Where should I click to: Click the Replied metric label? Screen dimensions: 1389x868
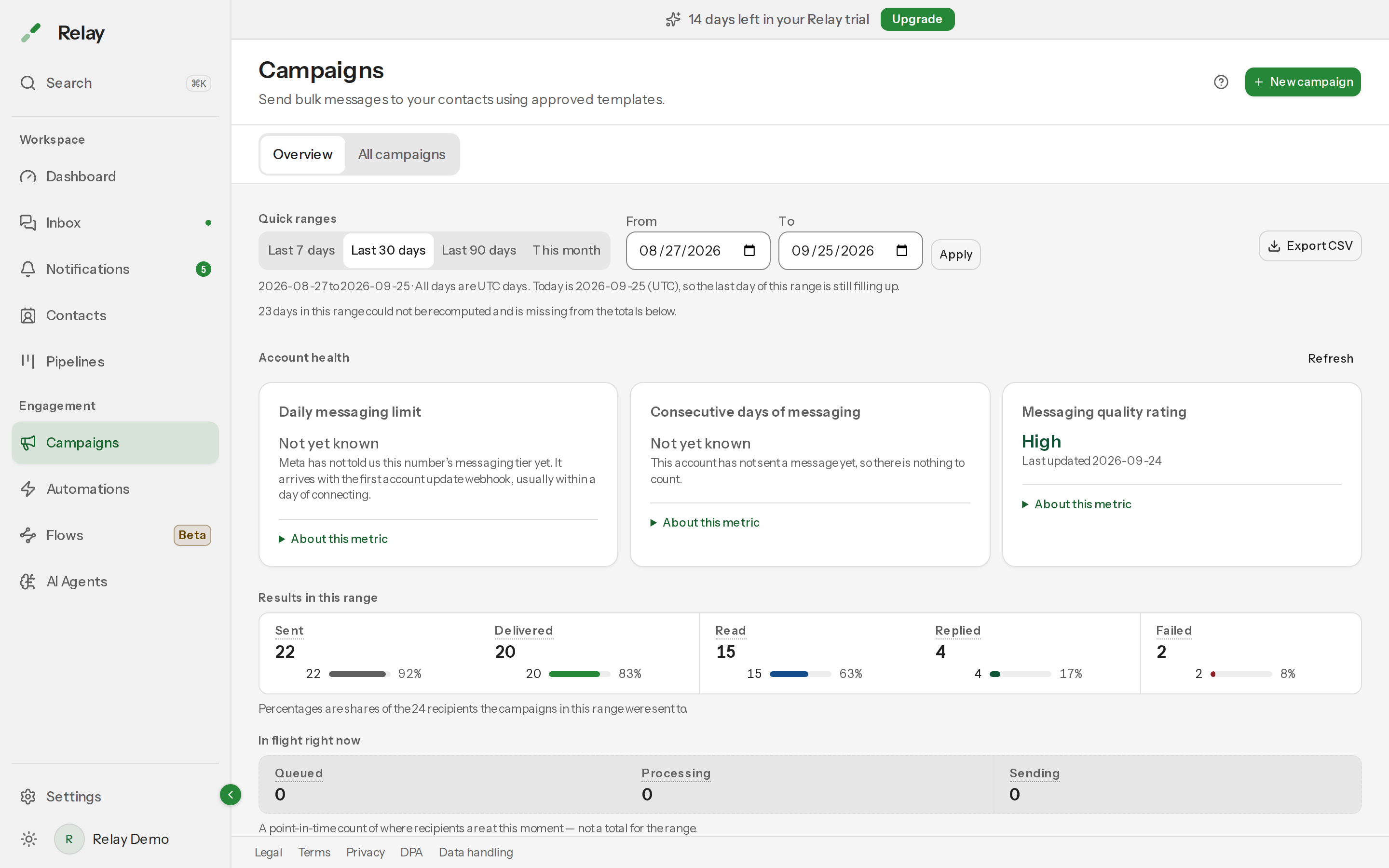pos(957,630)
